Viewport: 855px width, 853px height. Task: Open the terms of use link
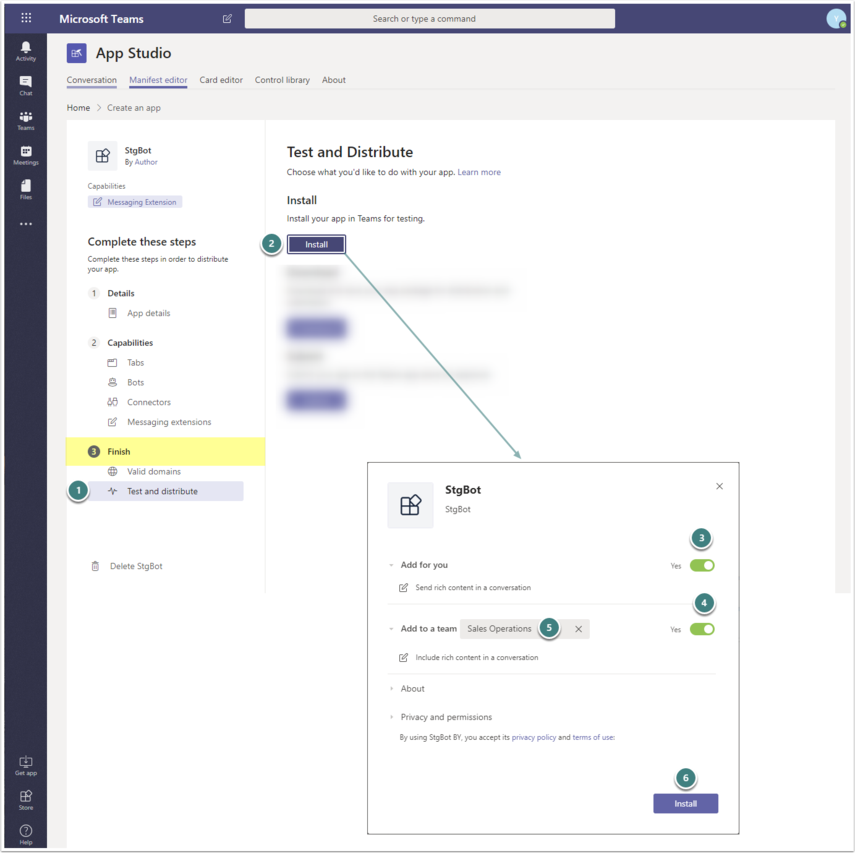(x=593, y=737)
